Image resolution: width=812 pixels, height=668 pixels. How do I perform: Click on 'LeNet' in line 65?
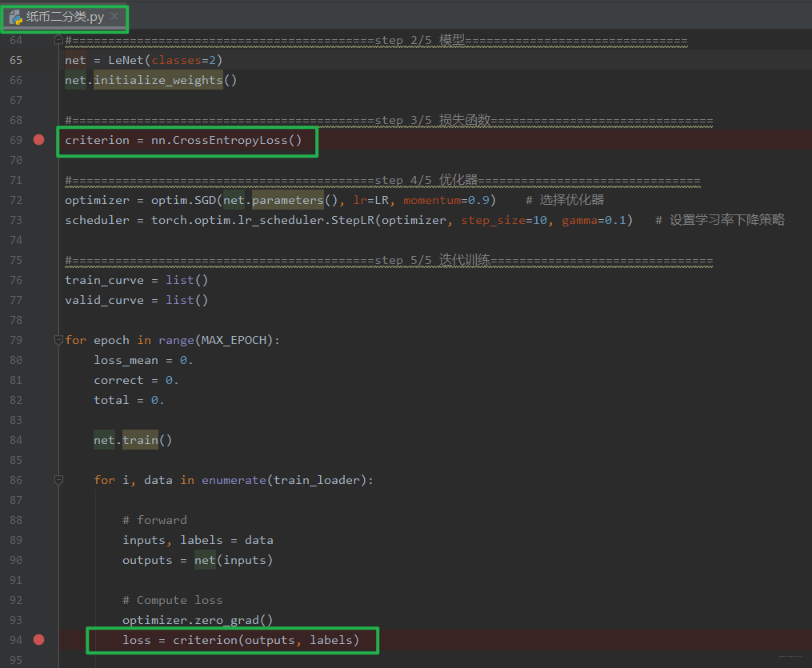point(126,60)
